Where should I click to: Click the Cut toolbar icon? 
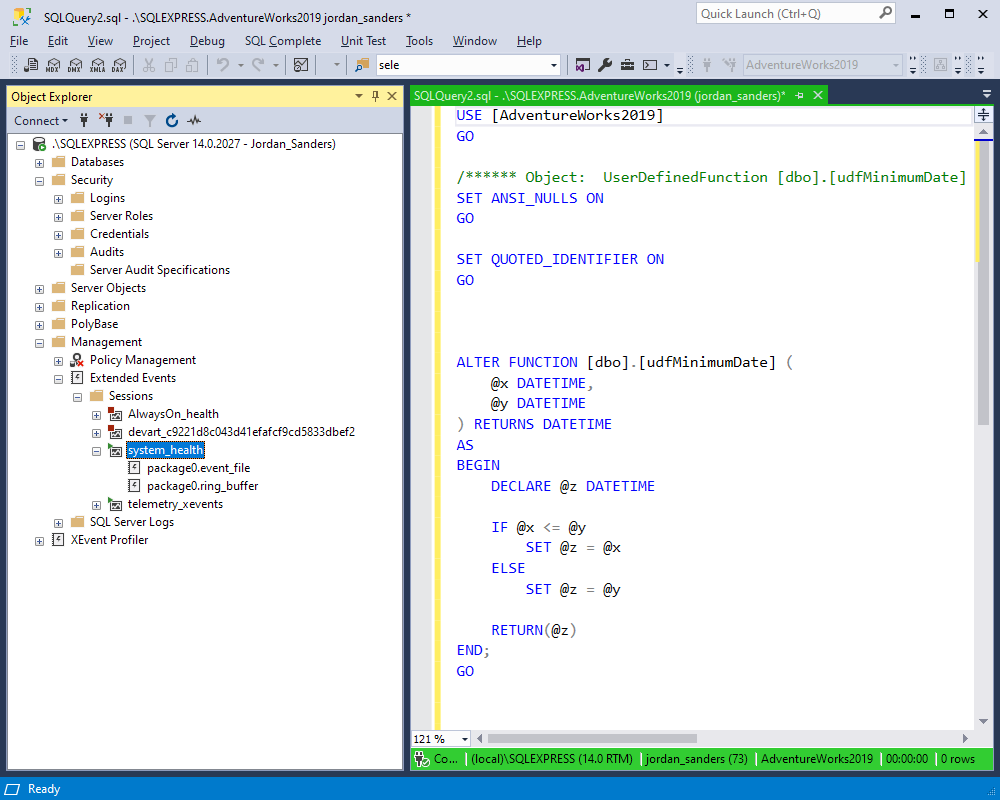[149, 65]
